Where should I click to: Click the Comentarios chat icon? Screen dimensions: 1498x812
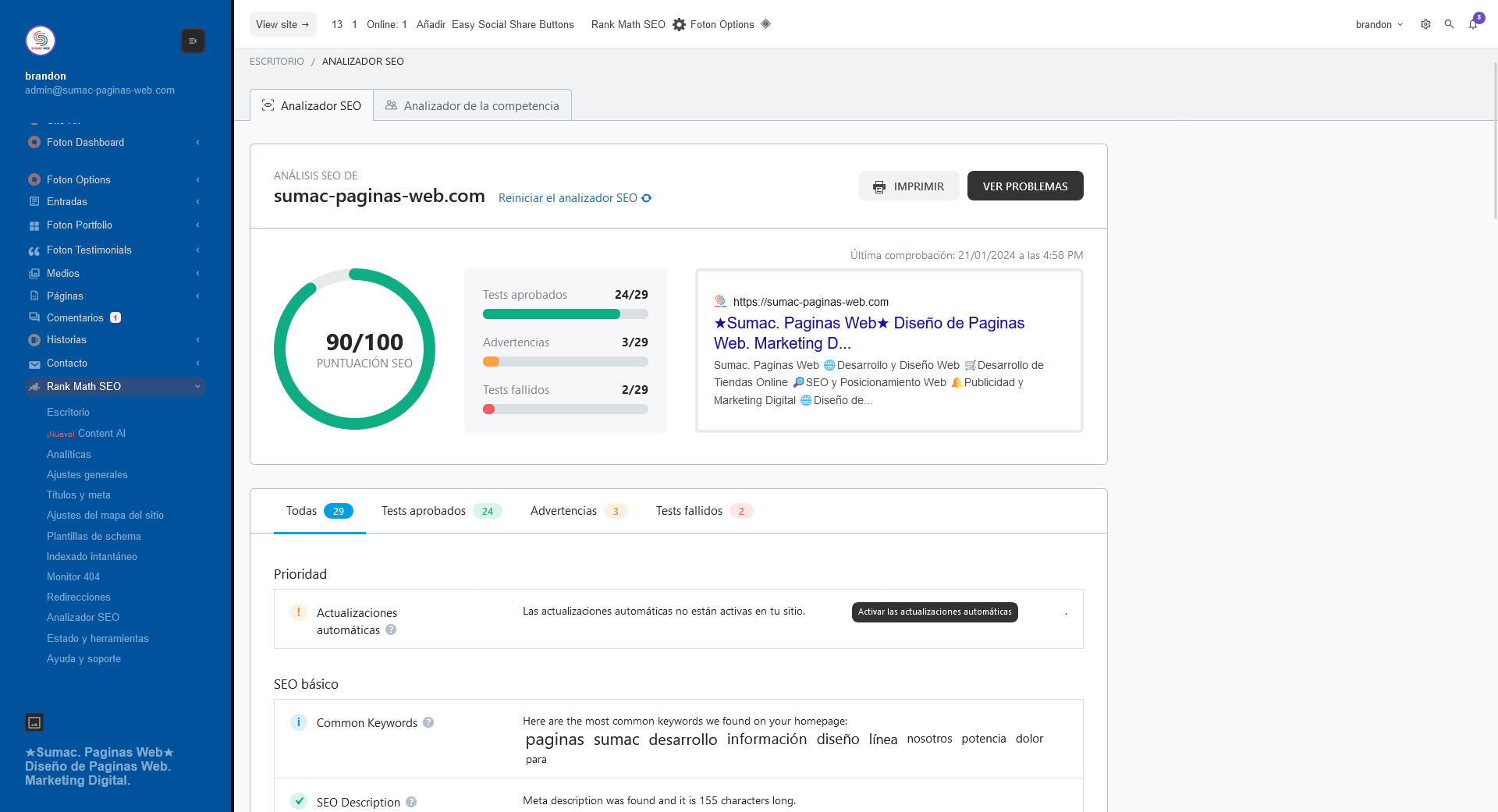[x=34, y=317]
